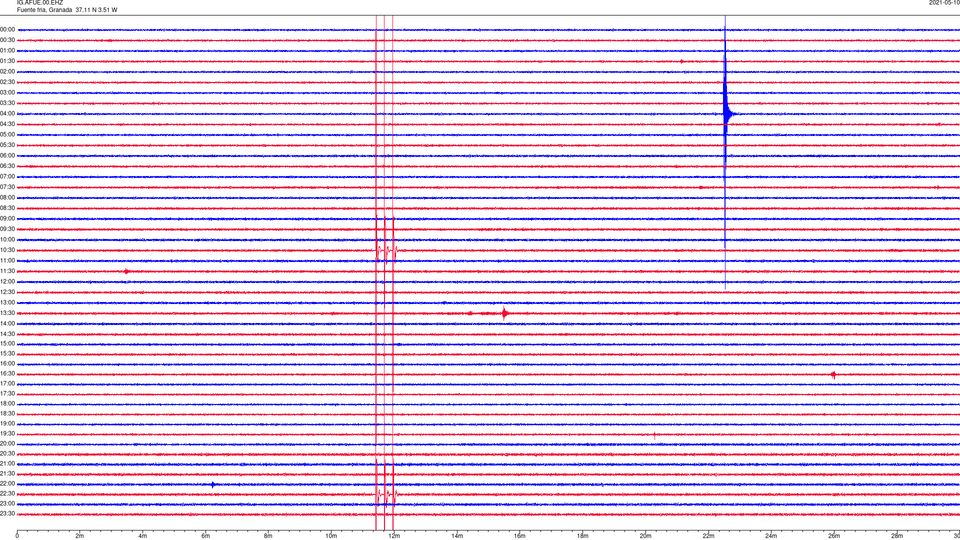Select the 22:00 time label
Screen dimensions: 960x540
tap(8, 484)
